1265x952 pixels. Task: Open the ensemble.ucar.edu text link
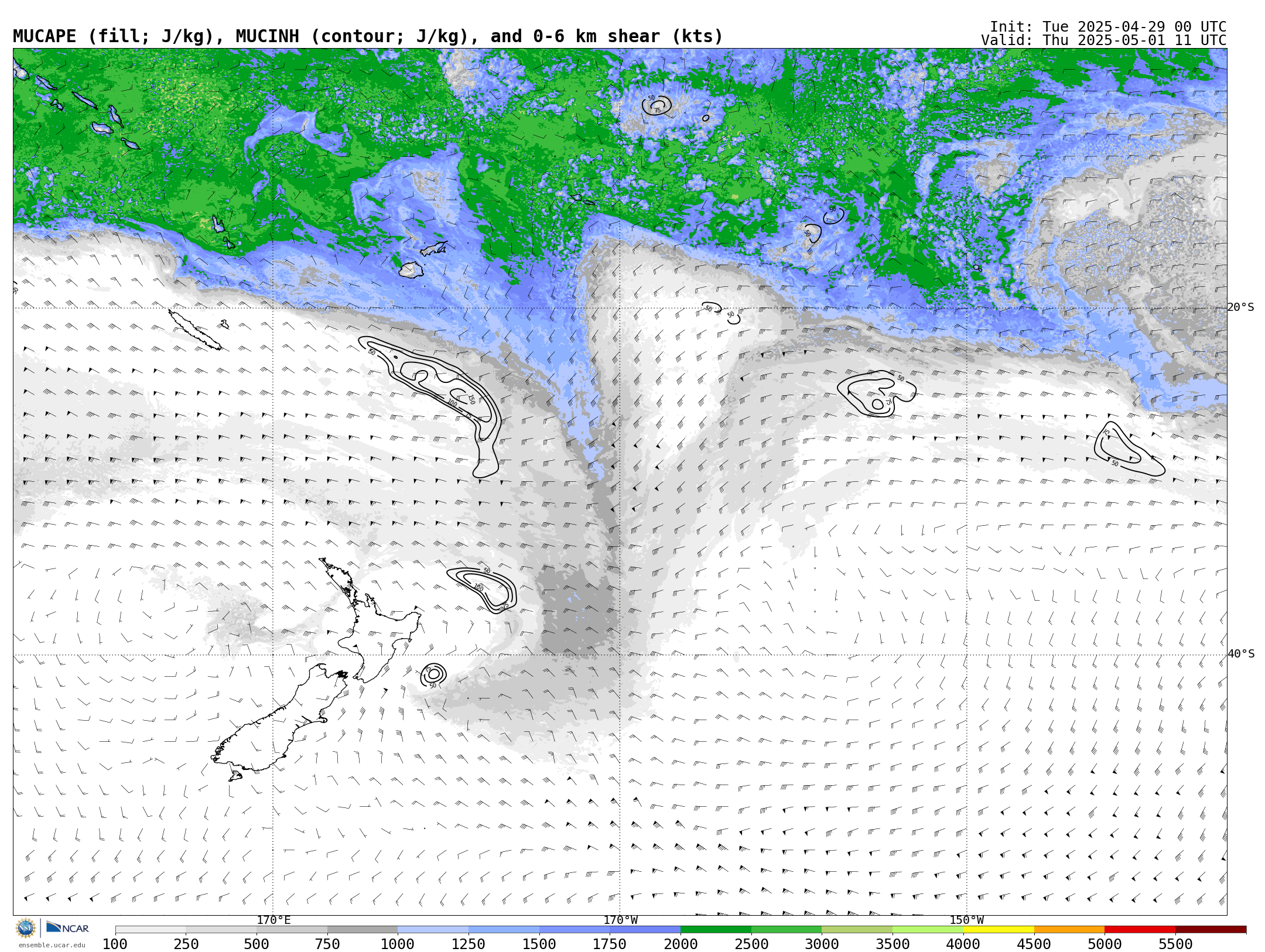52,944
